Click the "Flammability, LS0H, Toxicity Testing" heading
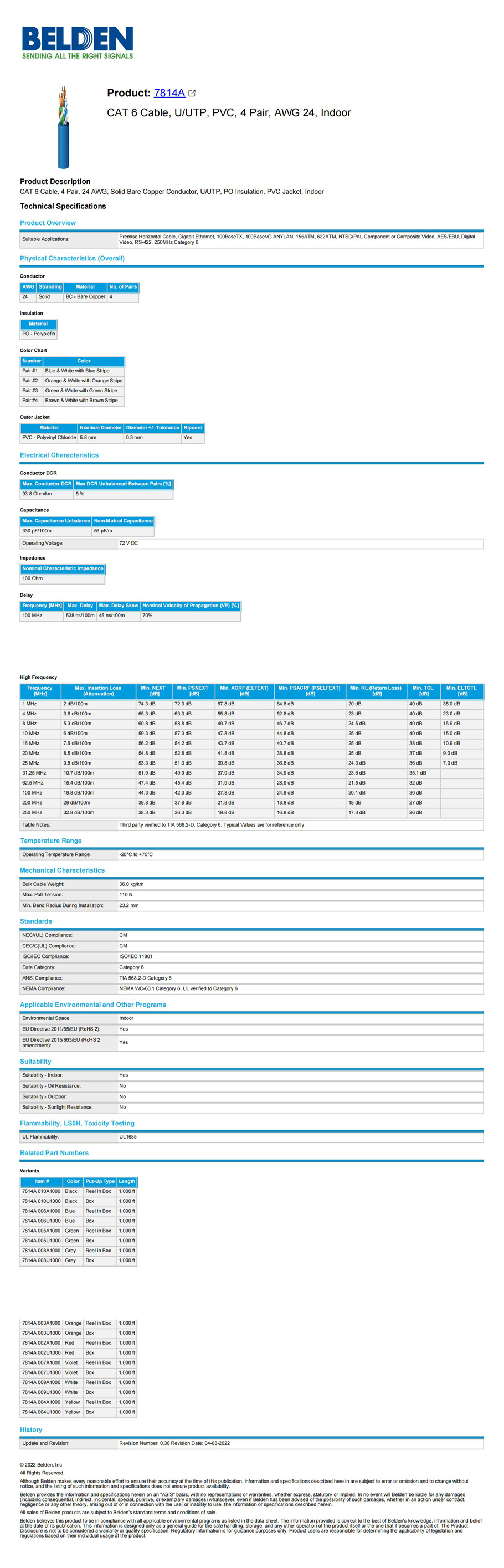 point(78,1124)
